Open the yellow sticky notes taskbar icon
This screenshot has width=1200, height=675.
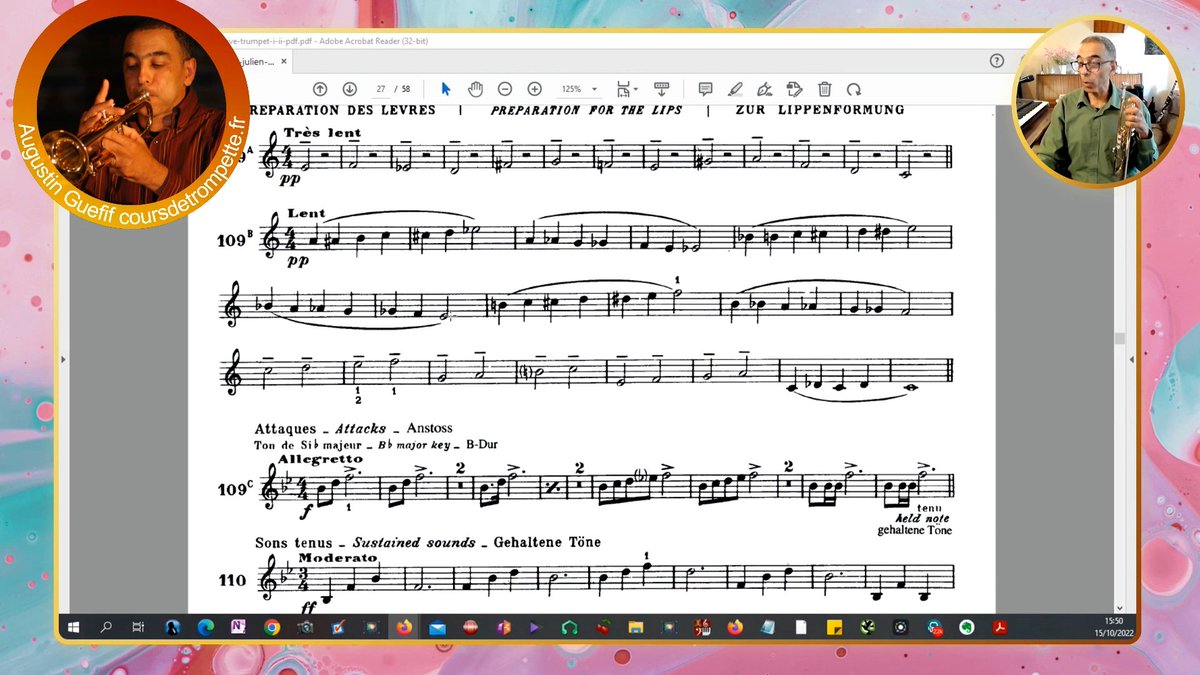click(833, 627)
